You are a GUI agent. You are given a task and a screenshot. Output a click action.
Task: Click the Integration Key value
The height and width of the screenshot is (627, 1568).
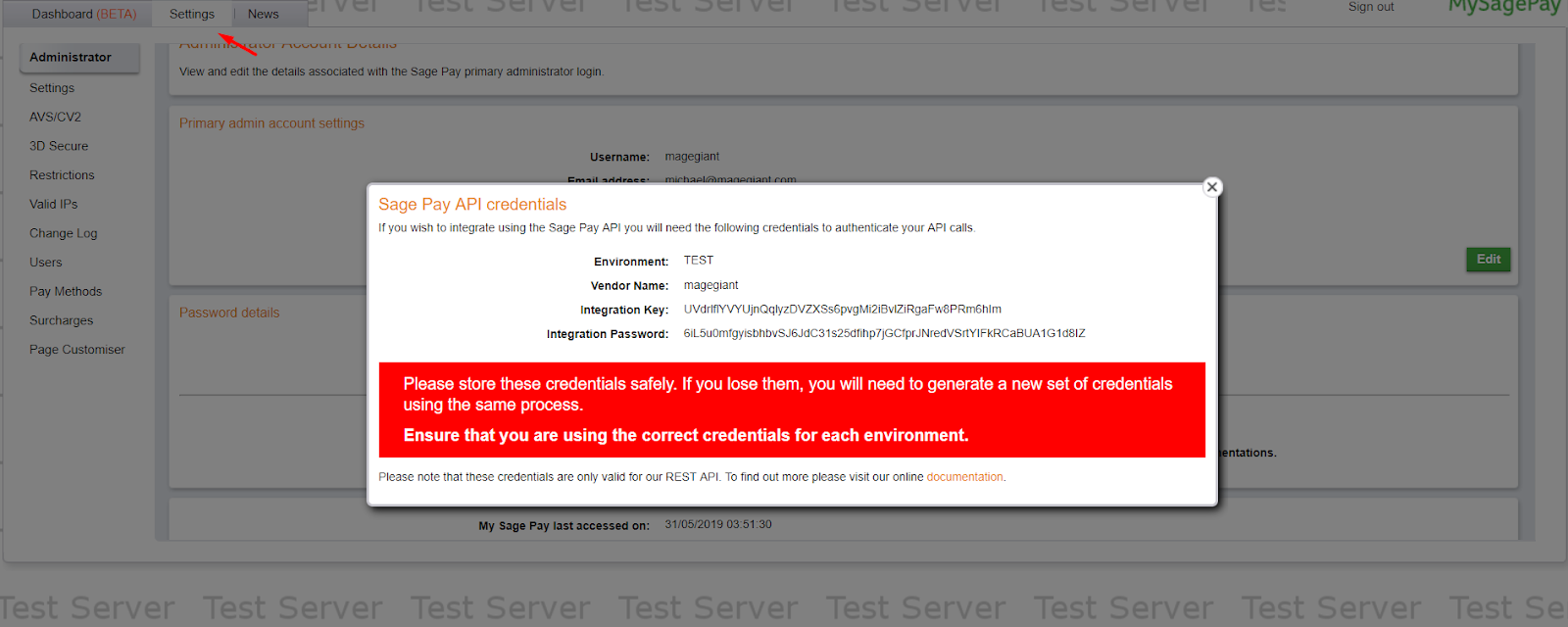(843, 310)
